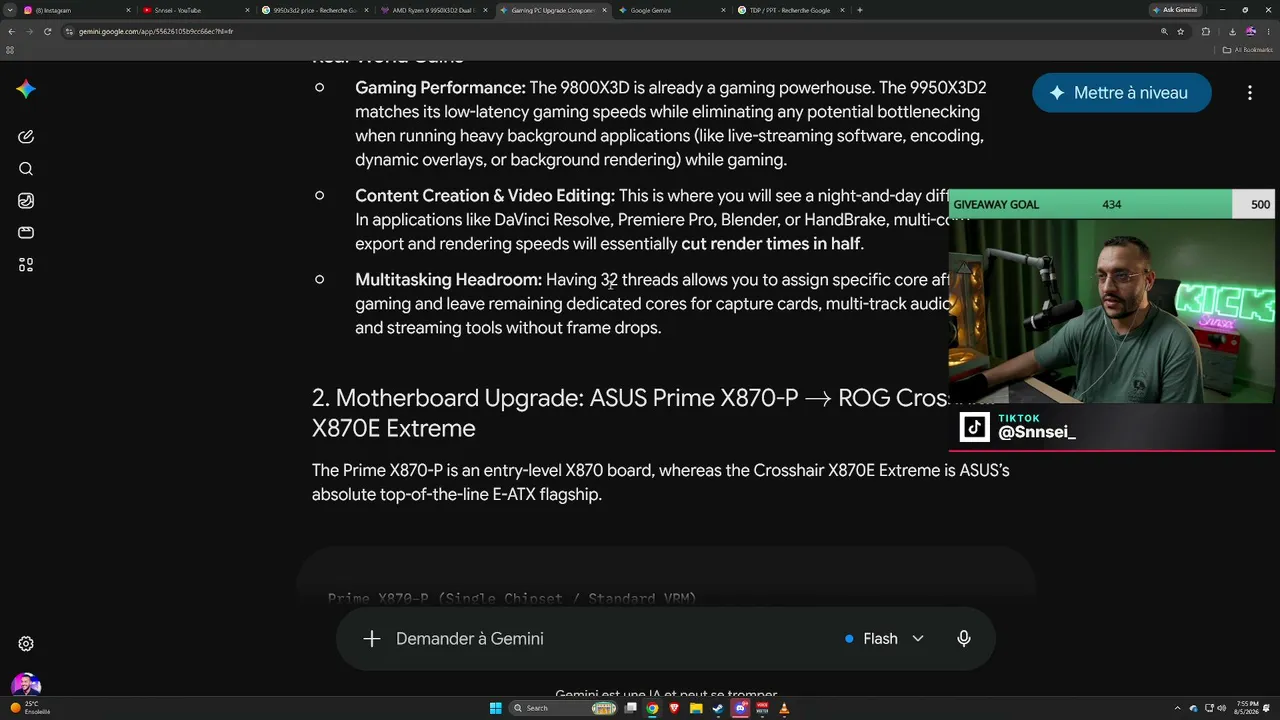The width and height of the screenshot is (1280, 720).
Task: Click the zoom magnifier icon in address bar
Action: coord(1164,31)
